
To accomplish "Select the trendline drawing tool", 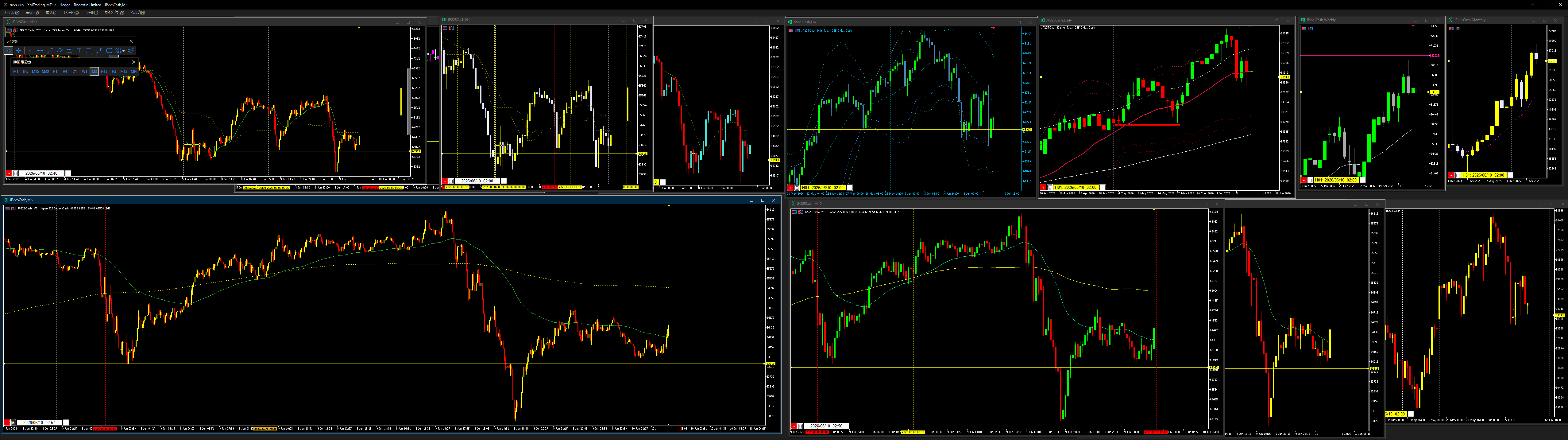I will [50, 51].
